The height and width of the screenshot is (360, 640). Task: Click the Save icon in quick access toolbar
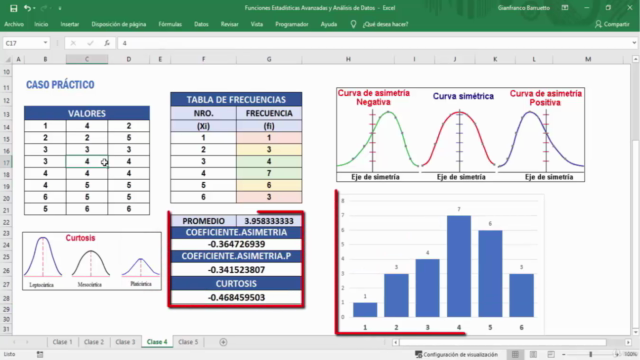(13, 8)
